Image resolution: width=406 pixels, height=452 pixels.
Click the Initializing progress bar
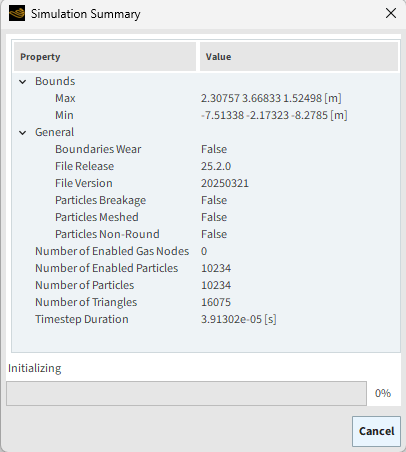click(186, 393)
